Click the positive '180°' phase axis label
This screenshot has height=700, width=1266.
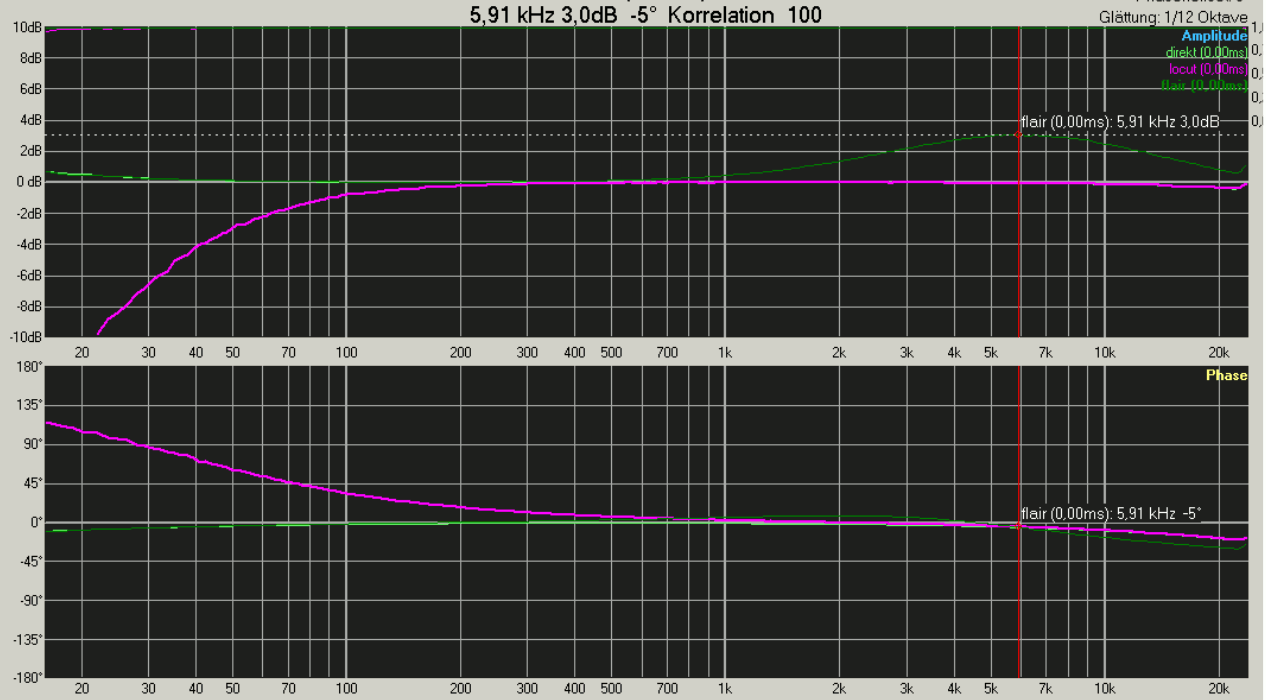[x=30, y=367]
